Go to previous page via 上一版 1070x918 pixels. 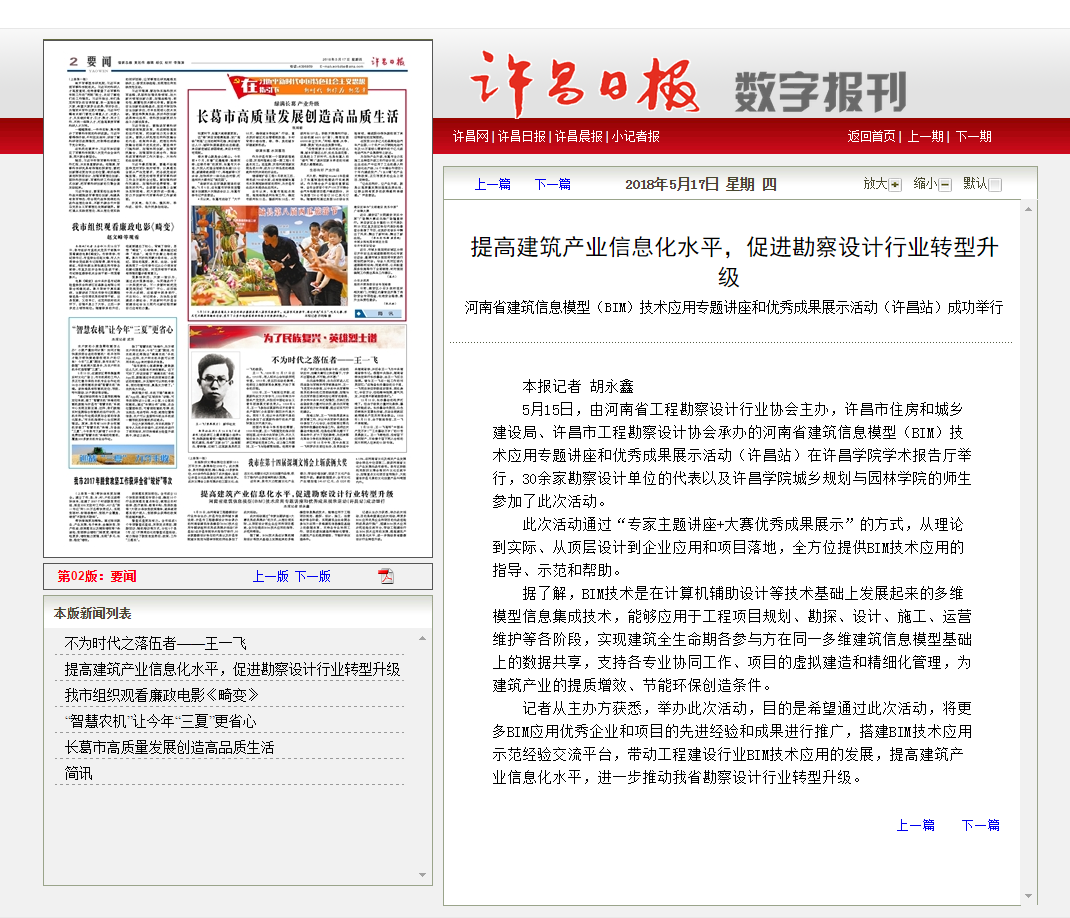point(270,576)
